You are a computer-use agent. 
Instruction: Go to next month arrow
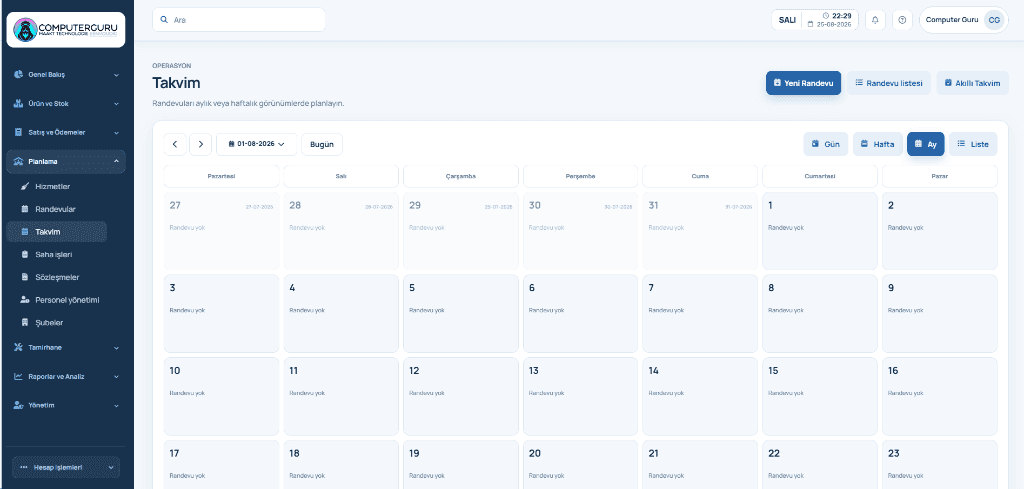200,144
